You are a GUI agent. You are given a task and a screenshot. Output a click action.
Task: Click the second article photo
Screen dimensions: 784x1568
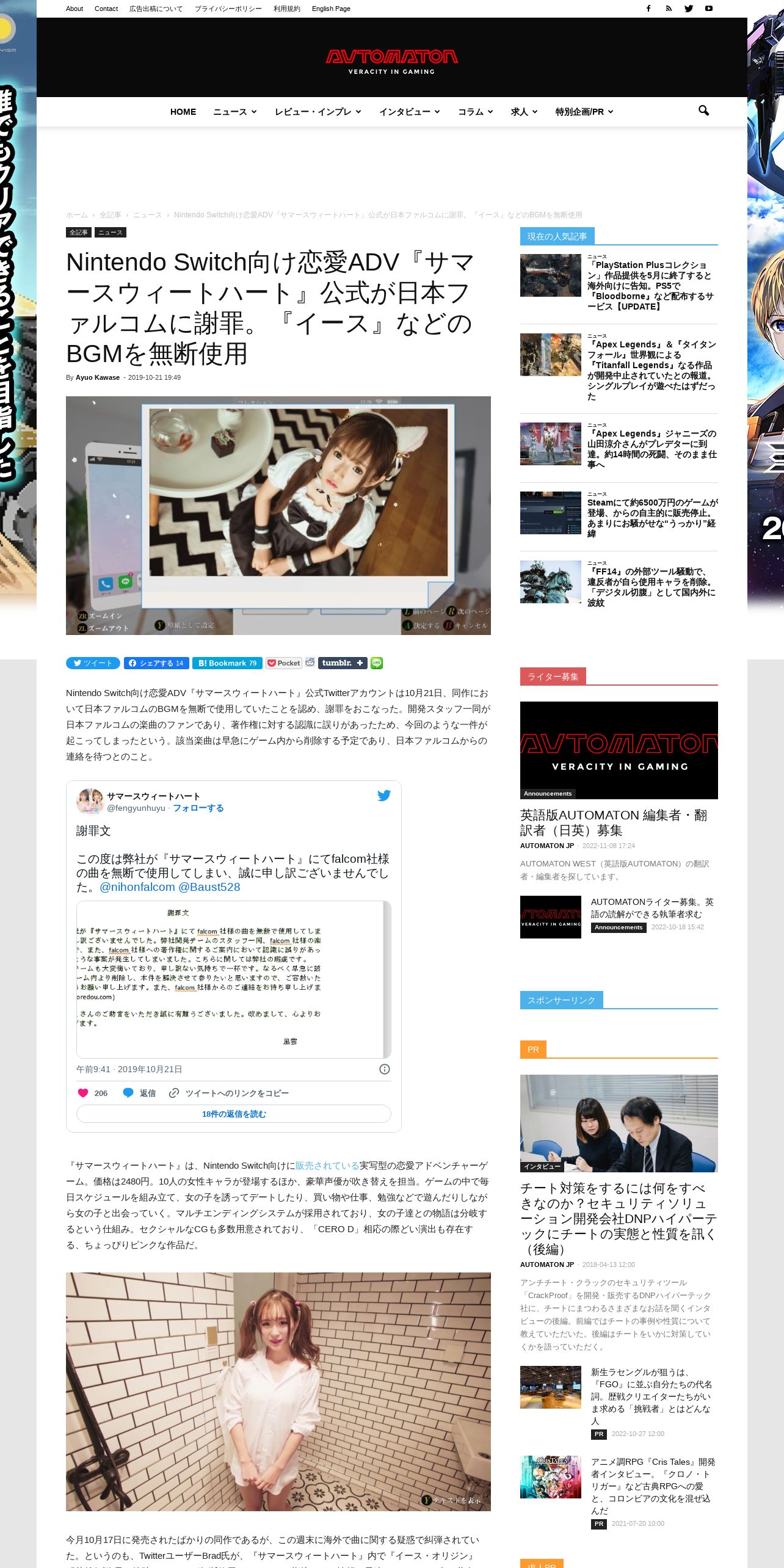point(278,1392)
